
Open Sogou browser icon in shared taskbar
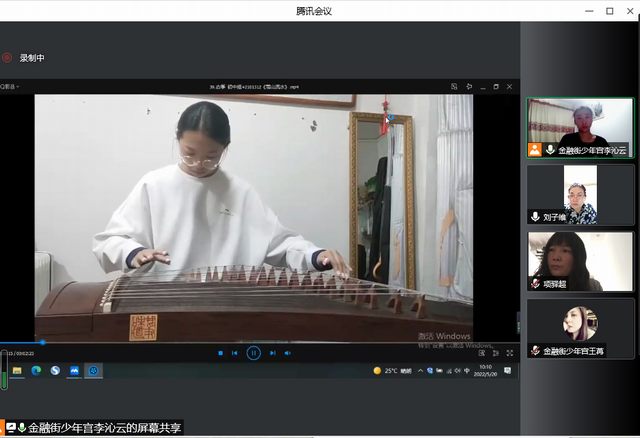pyautogui.click(x=55, y=371)
